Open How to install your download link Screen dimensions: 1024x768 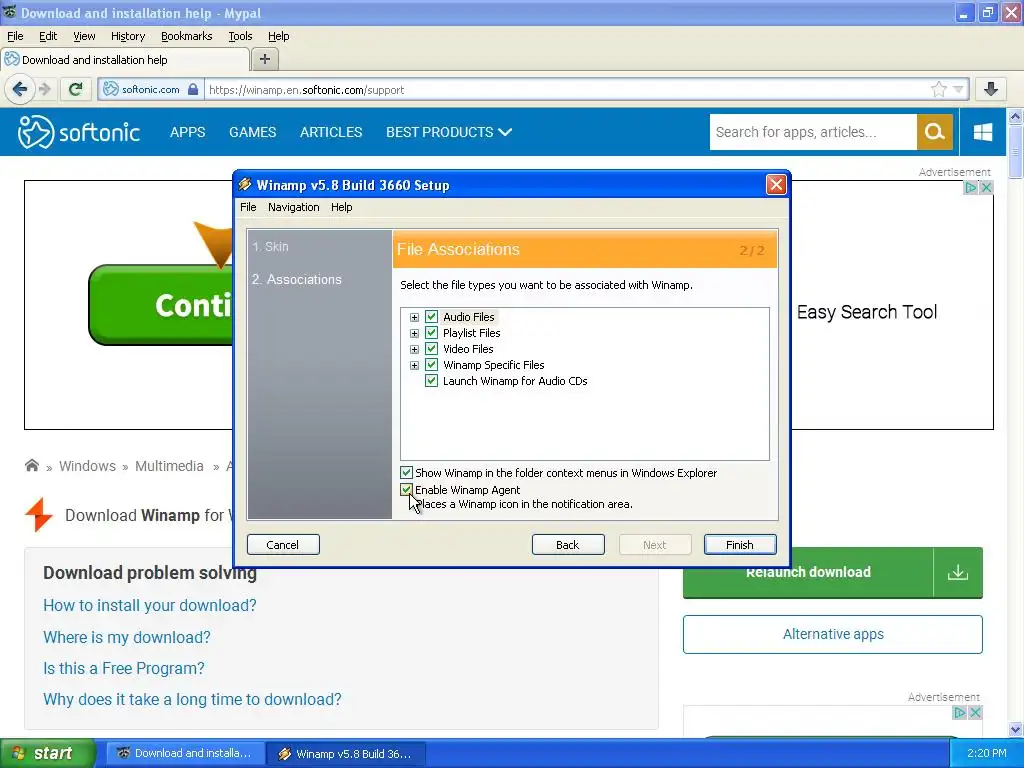pyautogui.click(x=150, y=605)
